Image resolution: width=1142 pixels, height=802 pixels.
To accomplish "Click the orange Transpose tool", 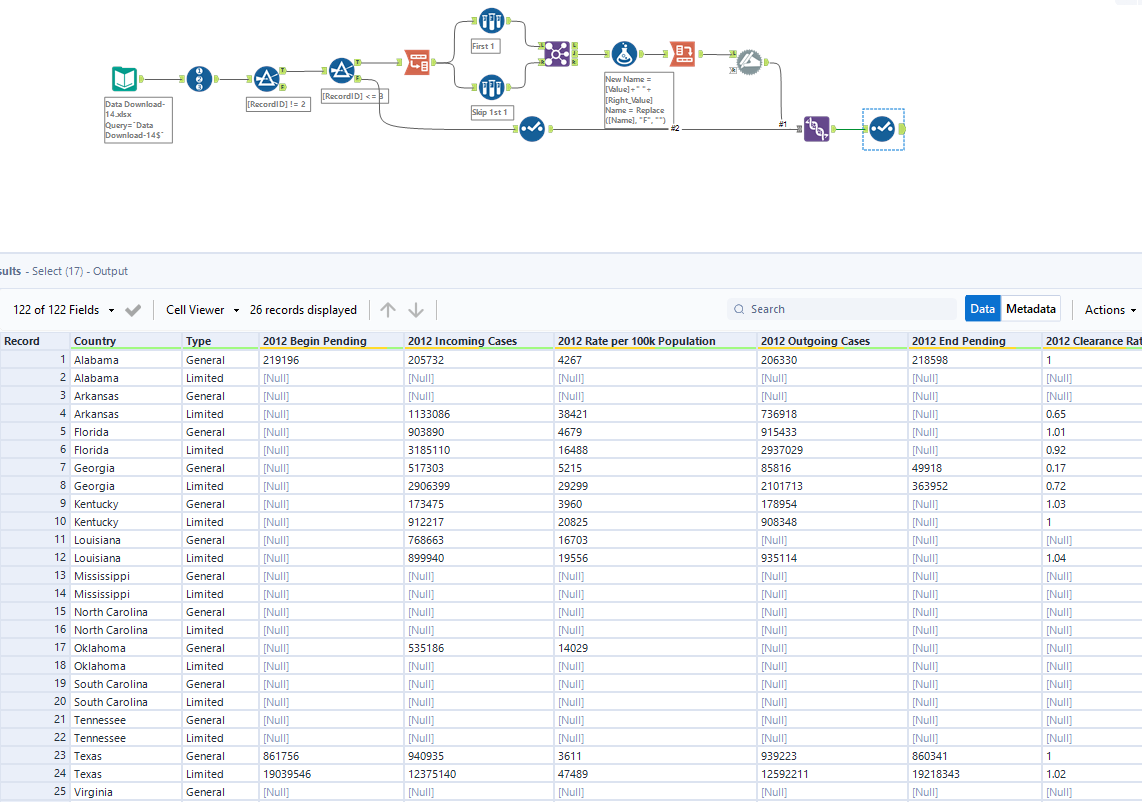I will 419,61.
